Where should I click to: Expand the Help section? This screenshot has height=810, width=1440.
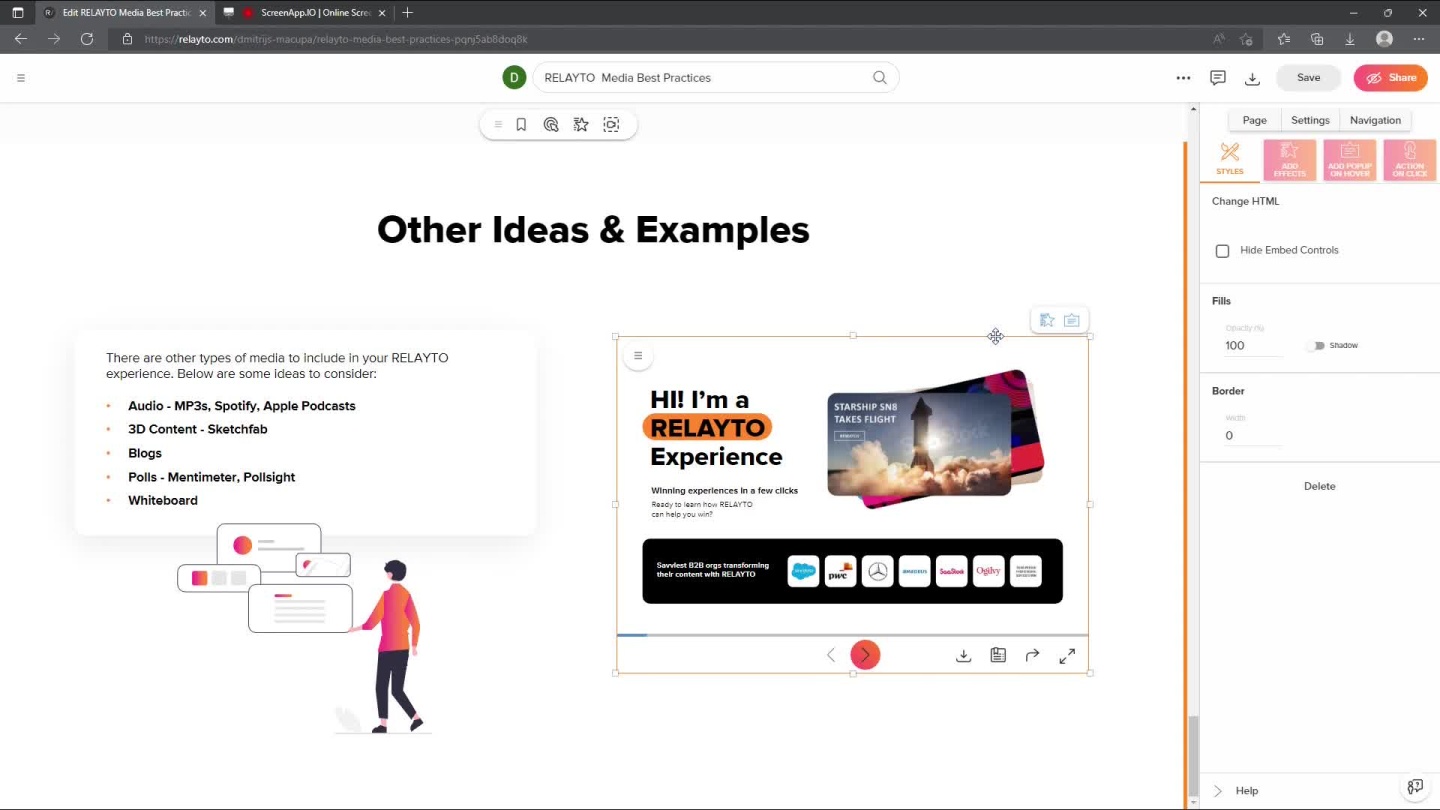pos(1218,791)
